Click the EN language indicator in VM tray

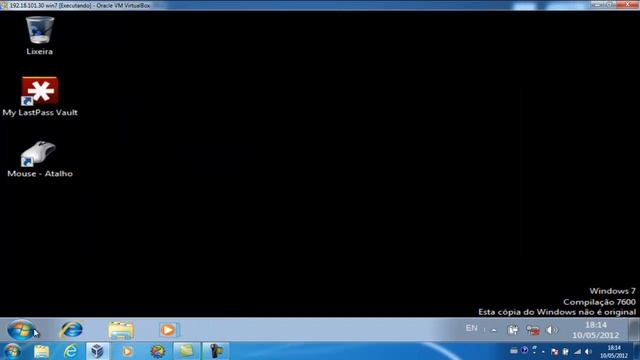click(471, 328)
